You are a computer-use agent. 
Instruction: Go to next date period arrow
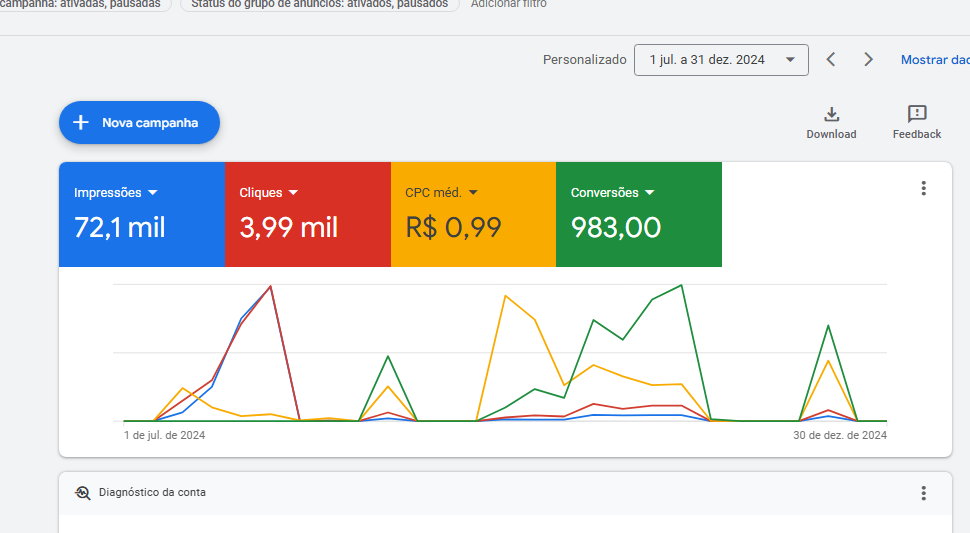[868, 60]
